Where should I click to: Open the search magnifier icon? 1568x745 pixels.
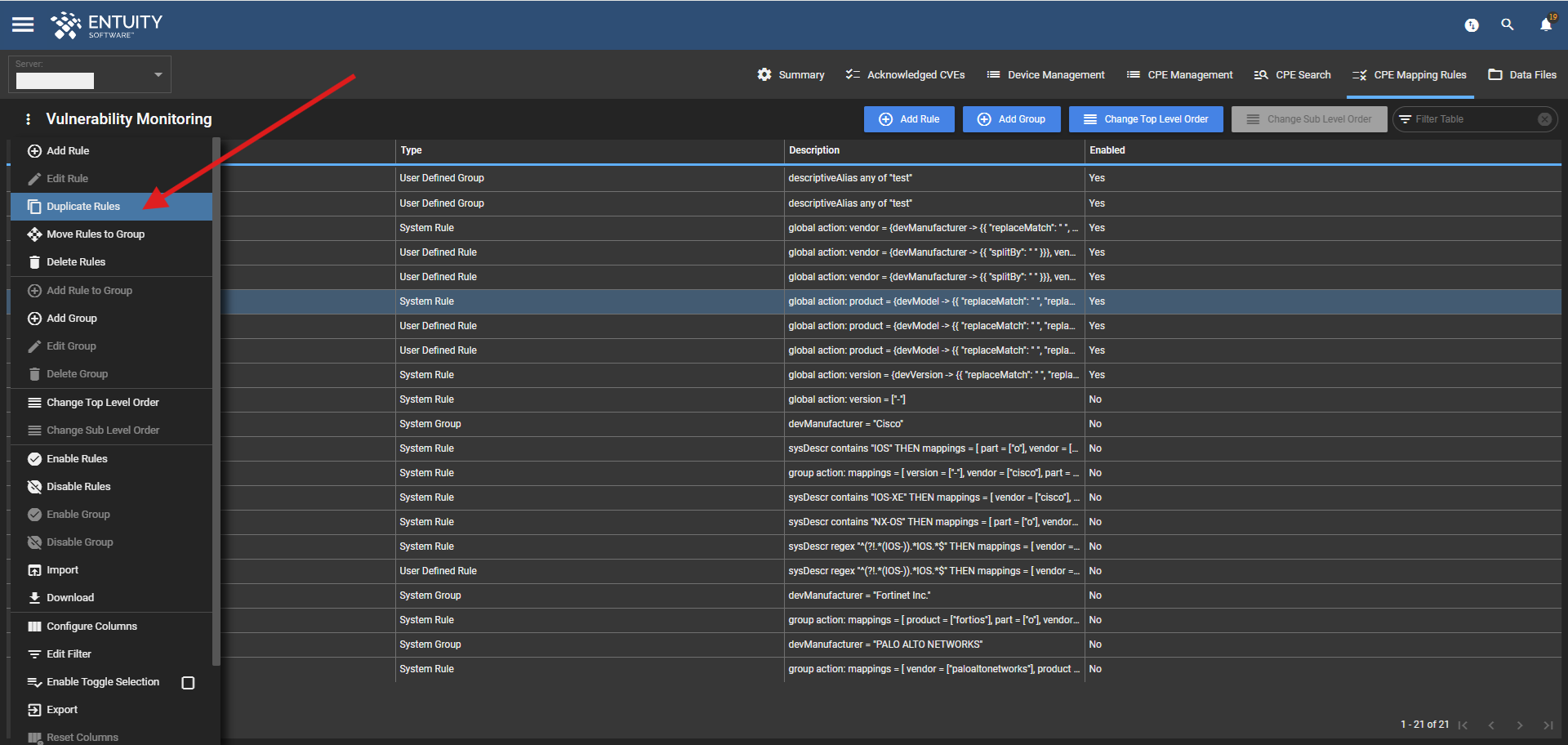1508,25
